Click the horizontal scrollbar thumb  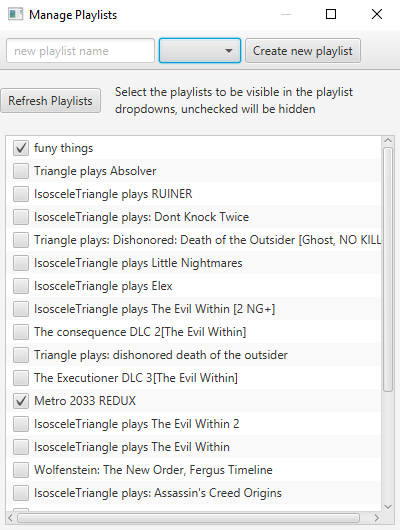tap(188, 518)
